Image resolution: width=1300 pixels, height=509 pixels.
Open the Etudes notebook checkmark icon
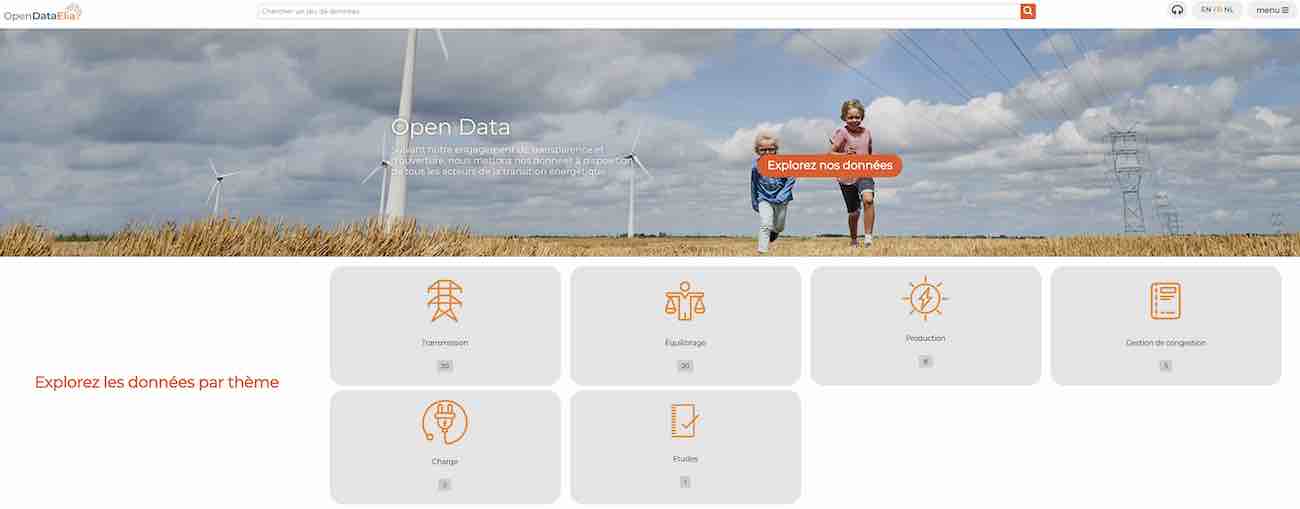click(x=685, y=420)
